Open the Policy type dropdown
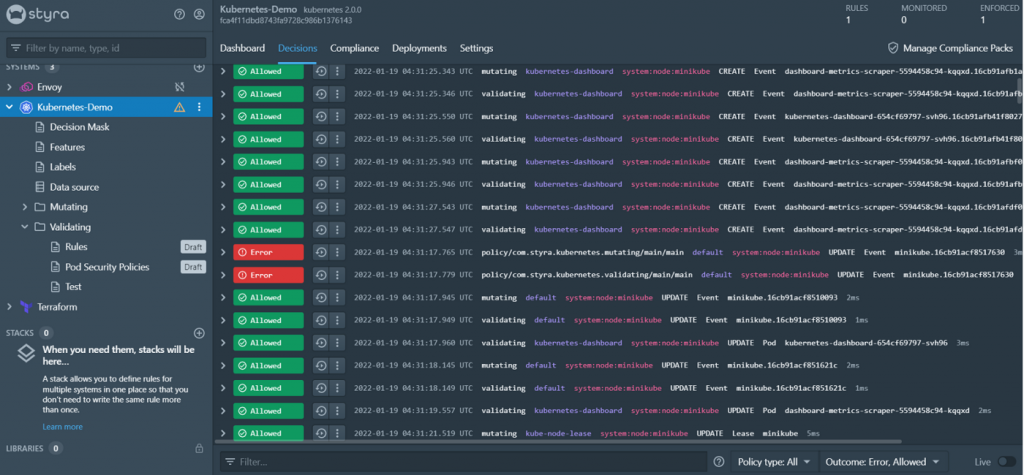Viewport: 1024px width, 475px height. coord(774,462)
